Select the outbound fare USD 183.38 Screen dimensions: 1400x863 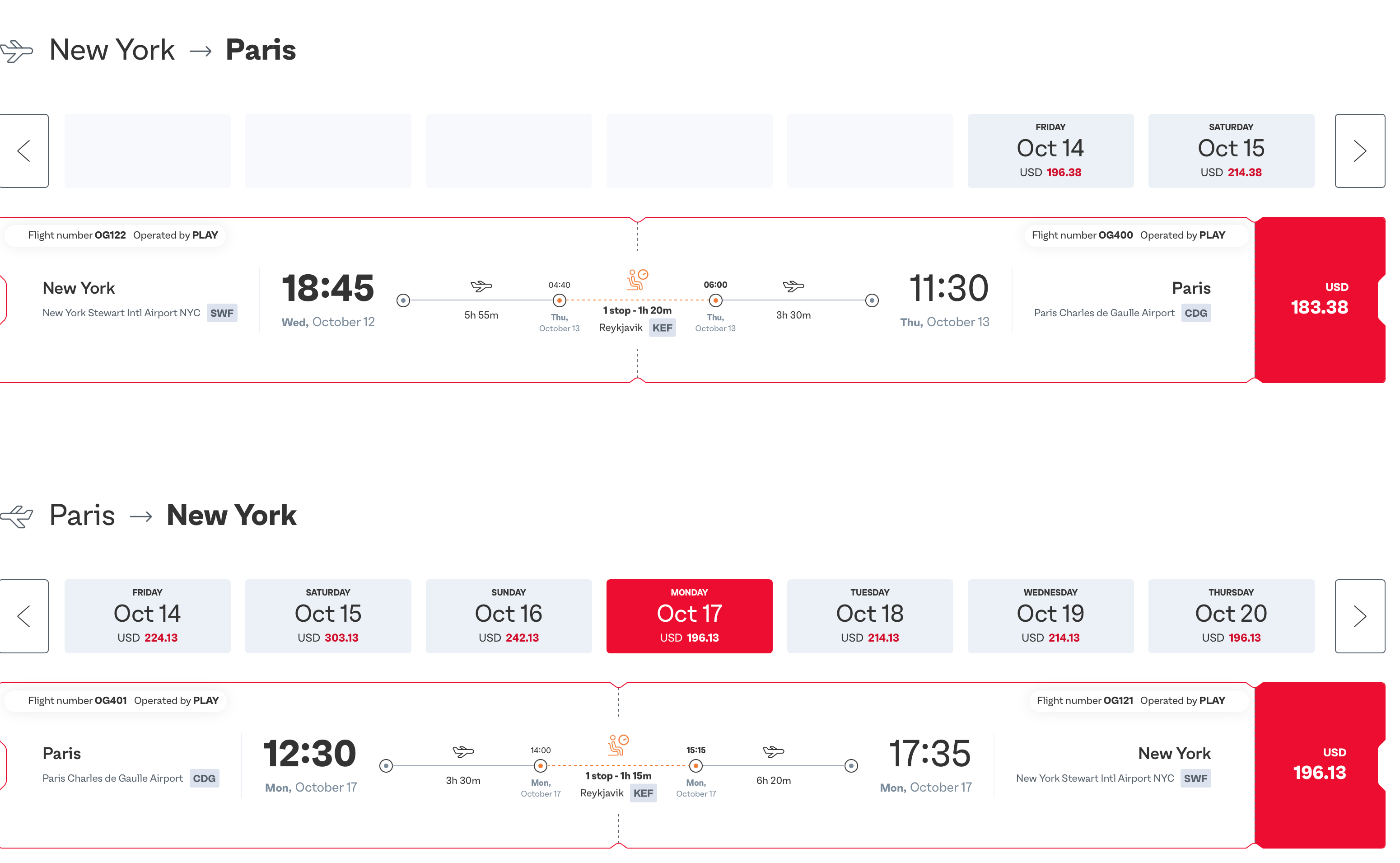tap(1319, 300)
